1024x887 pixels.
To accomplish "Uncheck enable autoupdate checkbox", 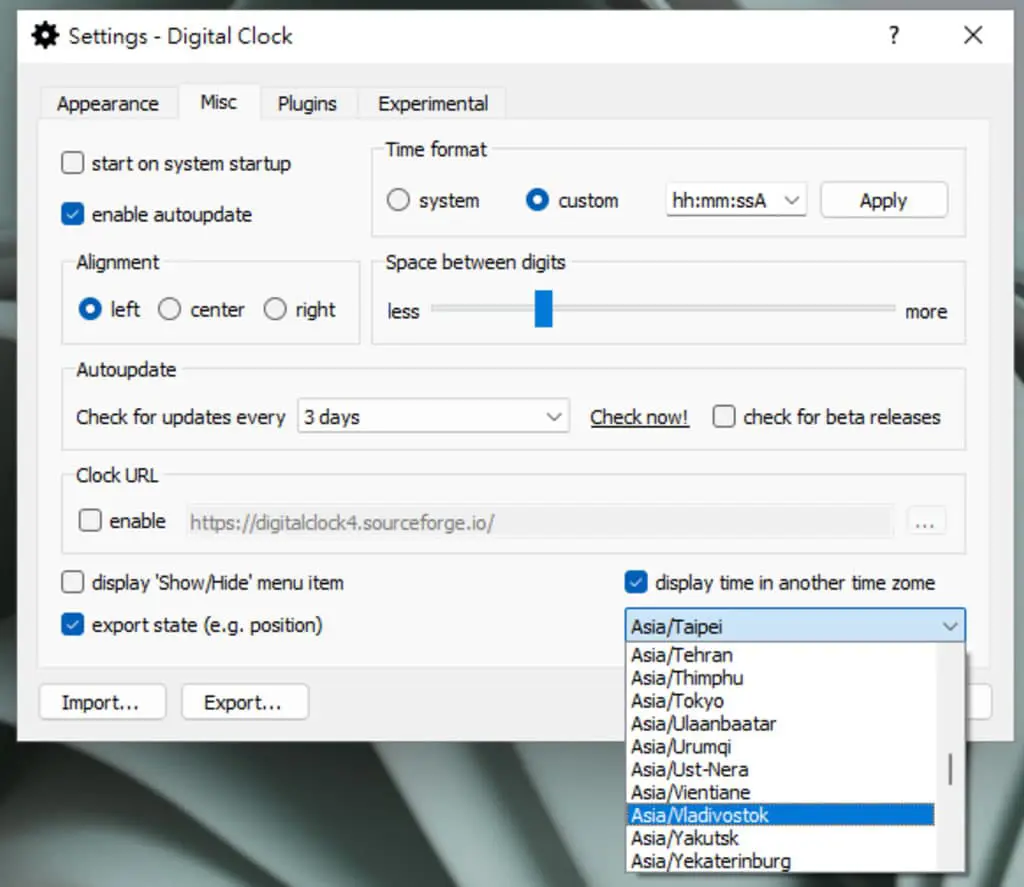I will click(x=72, y=214).
